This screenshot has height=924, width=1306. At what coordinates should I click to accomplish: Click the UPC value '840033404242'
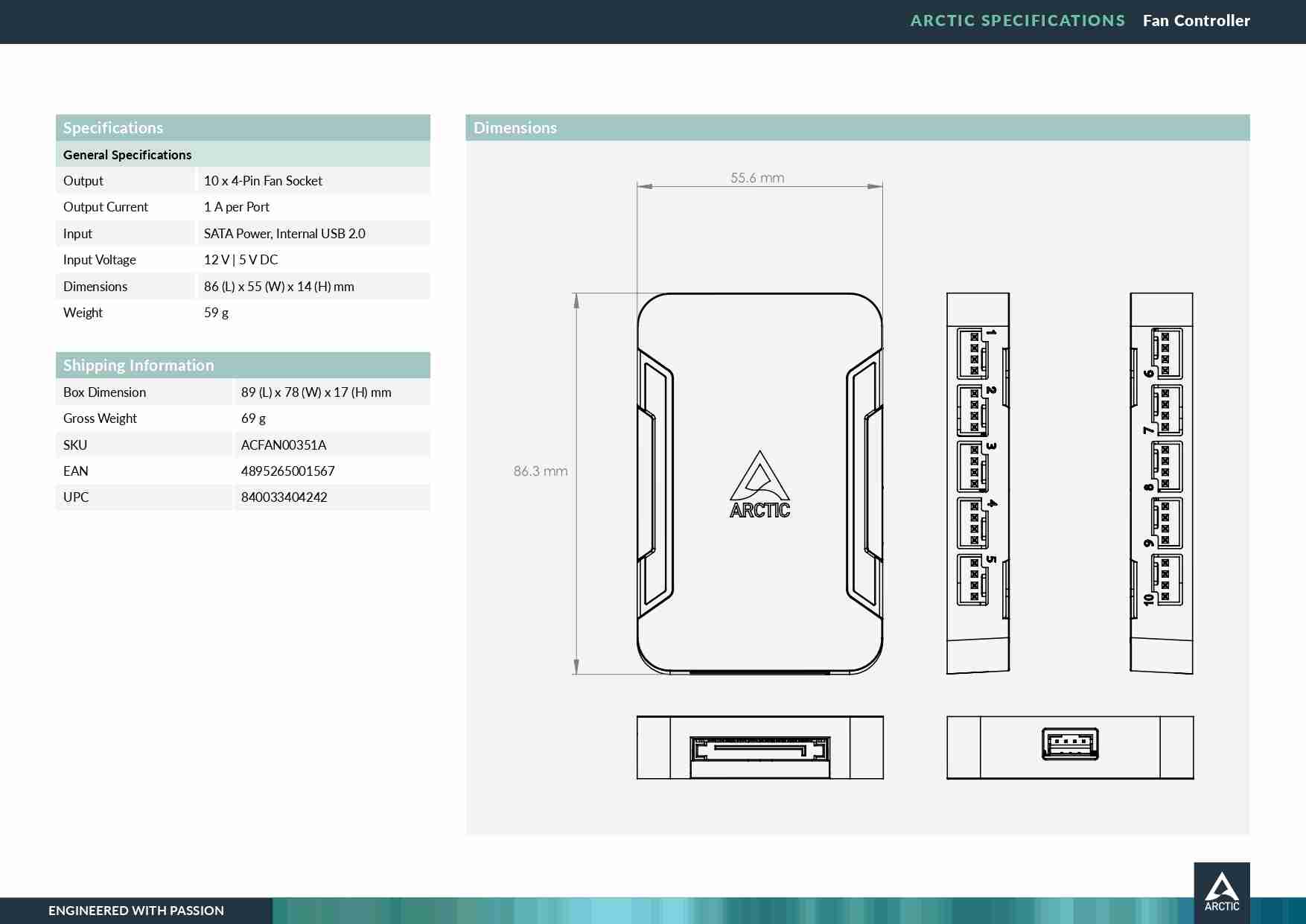tap(284, 497)
